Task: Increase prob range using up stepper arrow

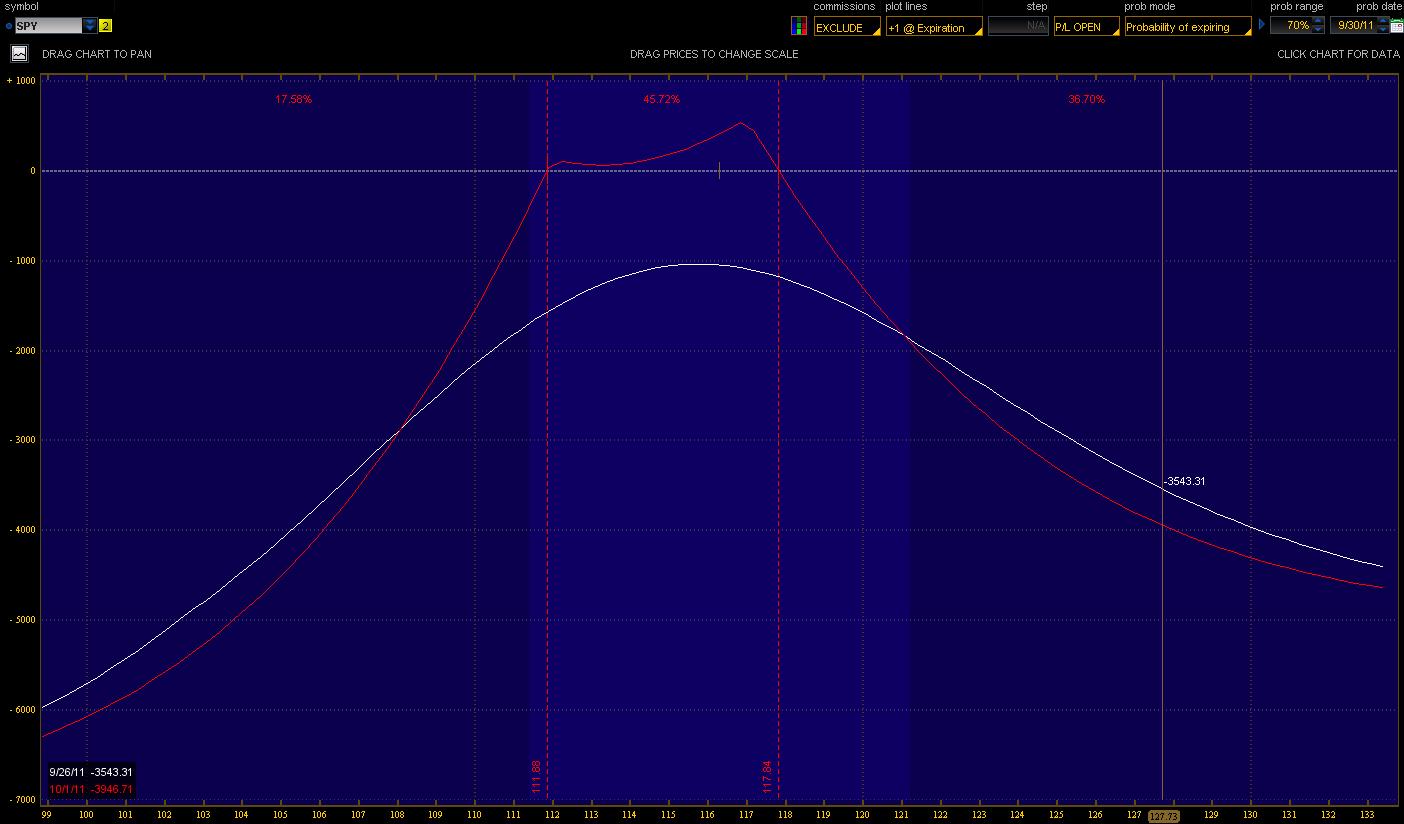Action: click(x=1317, y=21)
